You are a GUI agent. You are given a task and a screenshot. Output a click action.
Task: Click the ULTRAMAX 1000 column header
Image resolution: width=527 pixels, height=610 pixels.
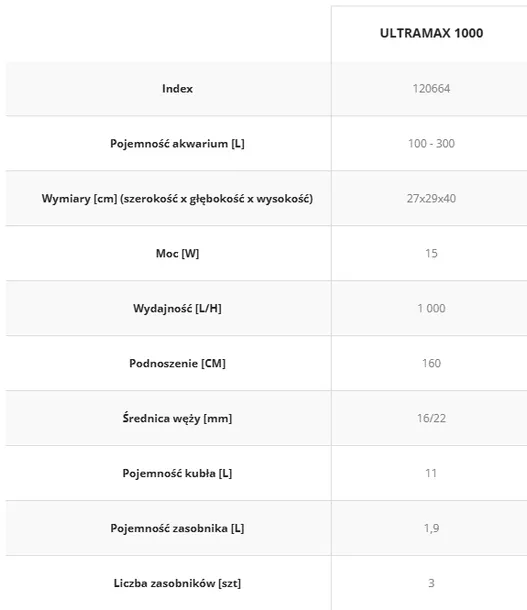[431, 33]
